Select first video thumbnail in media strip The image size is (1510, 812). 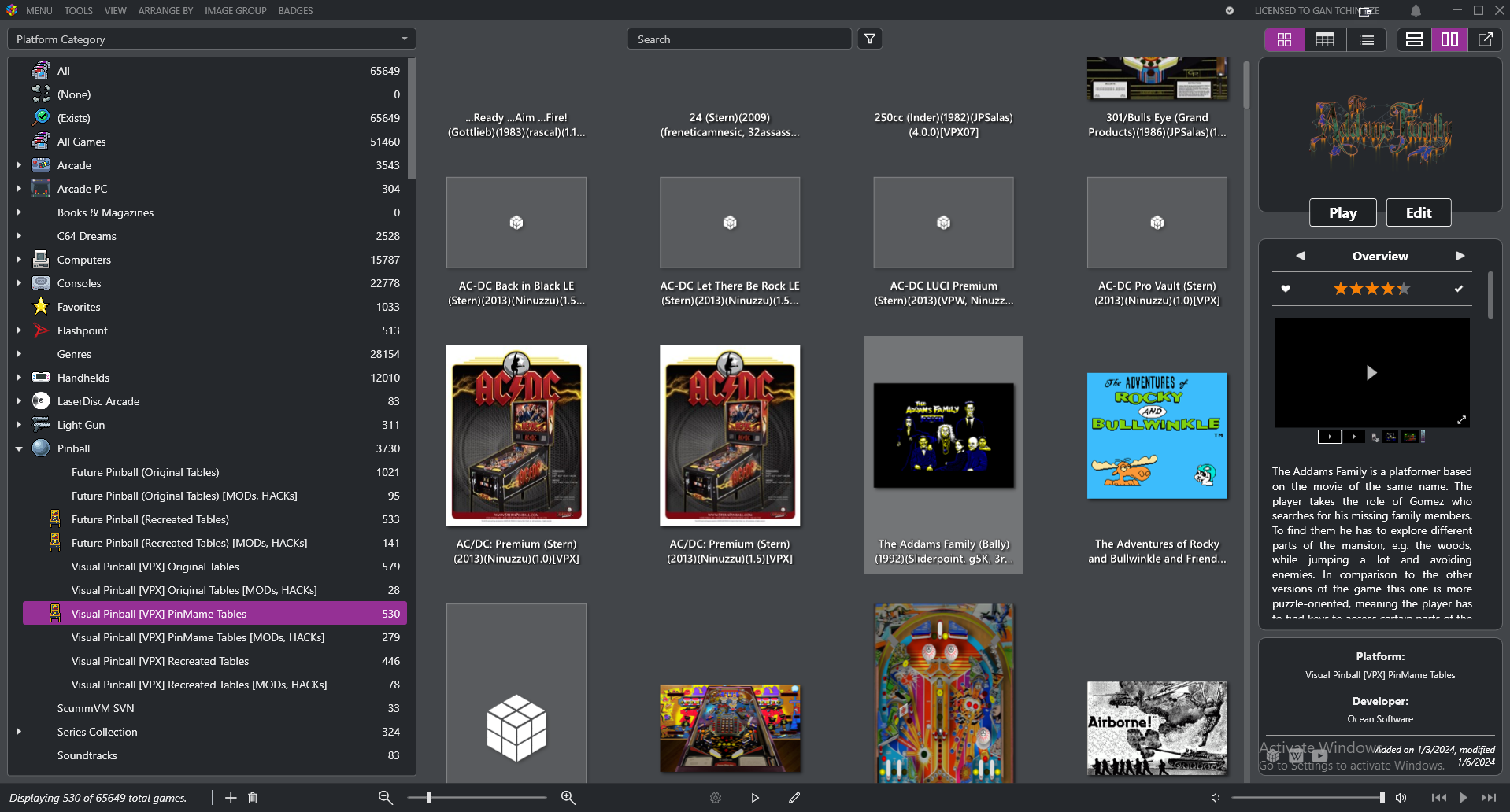click(1330, 437)
